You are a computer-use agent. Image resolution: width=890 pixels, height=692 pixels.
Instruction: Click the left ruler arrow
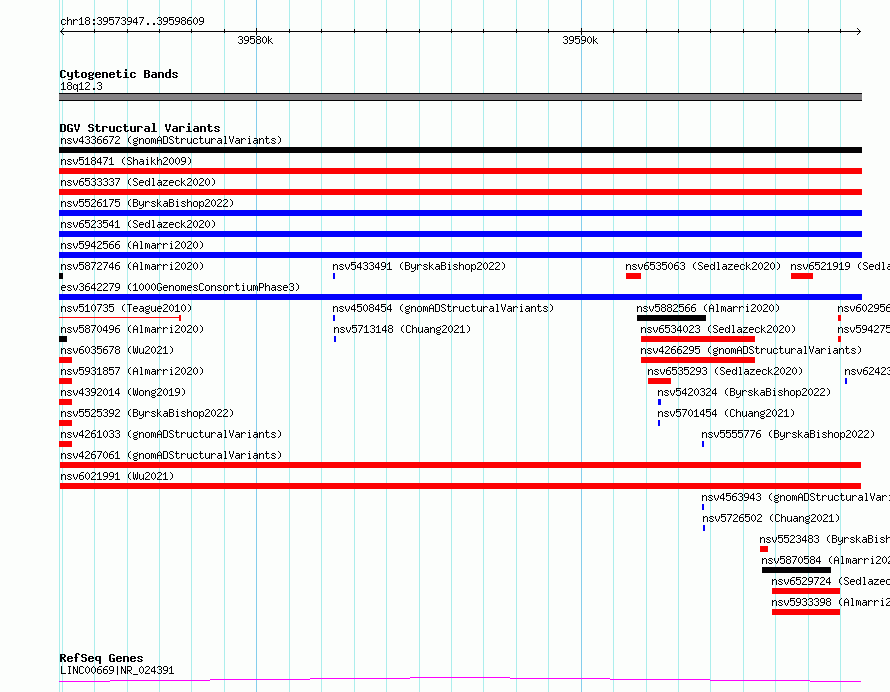tap(62, 32)
